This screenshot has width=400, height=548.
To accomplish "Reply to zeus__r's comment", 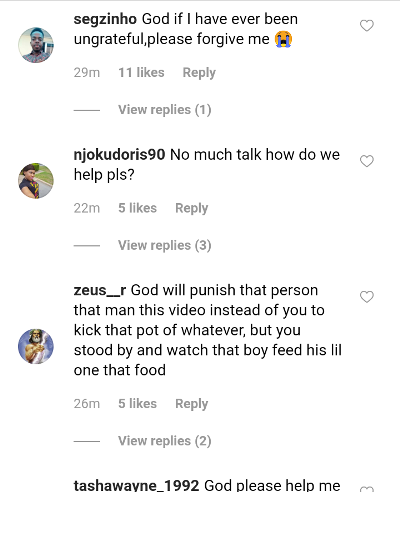I will tap(192, 404).
